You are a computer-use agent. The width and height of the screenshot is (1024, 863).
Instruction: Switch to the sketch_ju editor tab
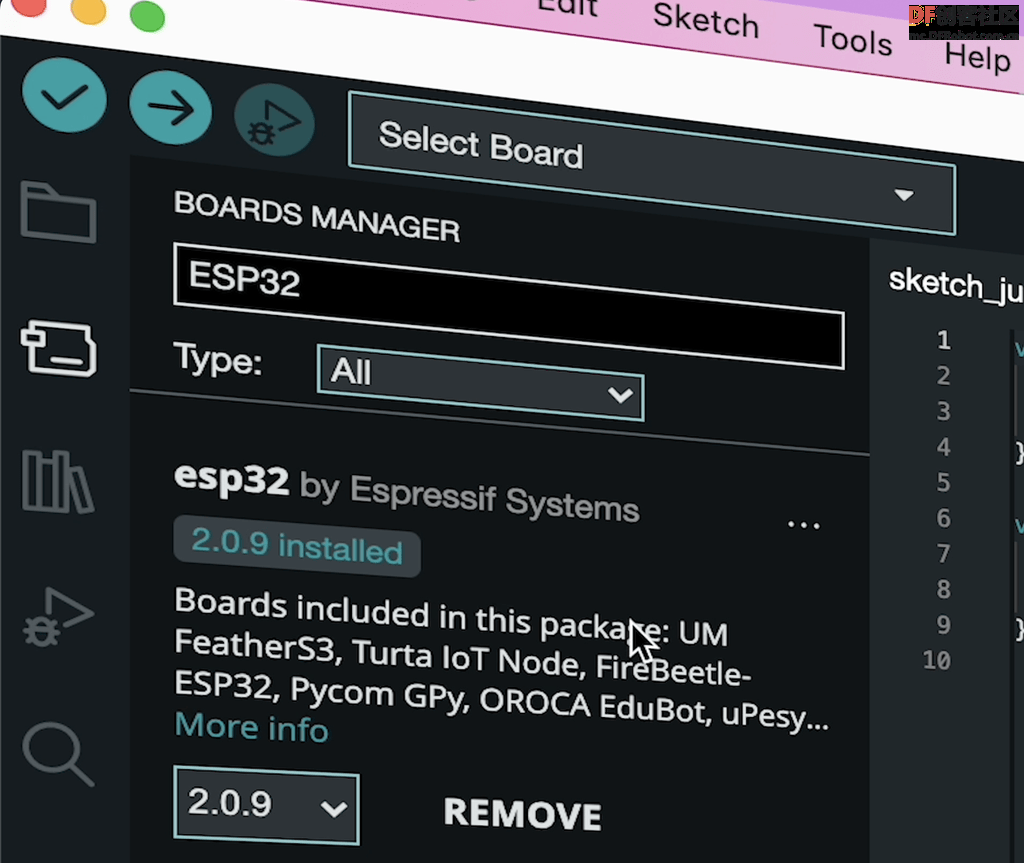click(955, 285)
